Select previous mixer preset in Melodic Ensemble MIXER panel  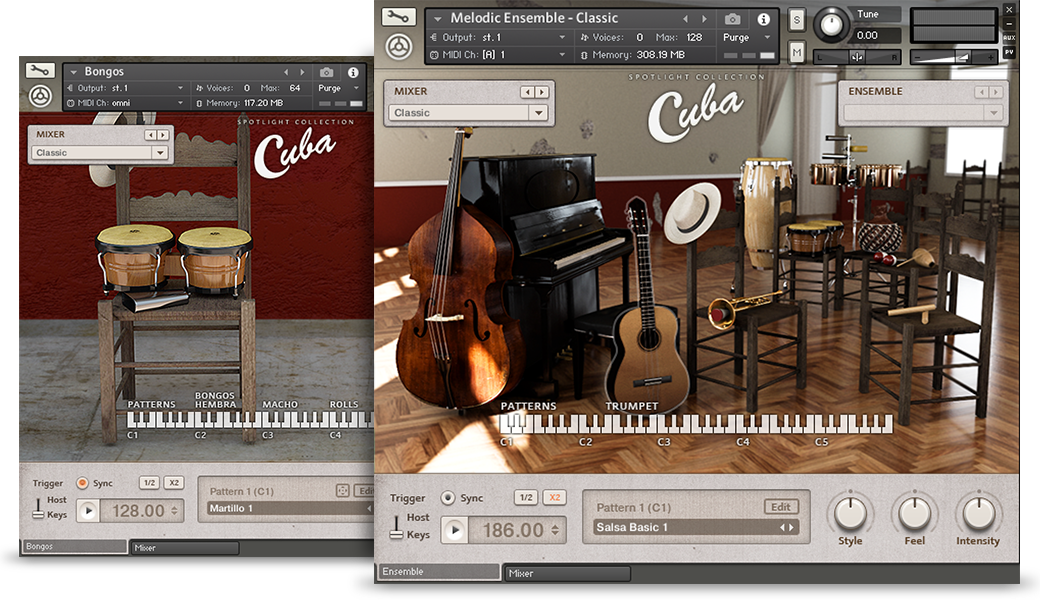pos(527,92)
